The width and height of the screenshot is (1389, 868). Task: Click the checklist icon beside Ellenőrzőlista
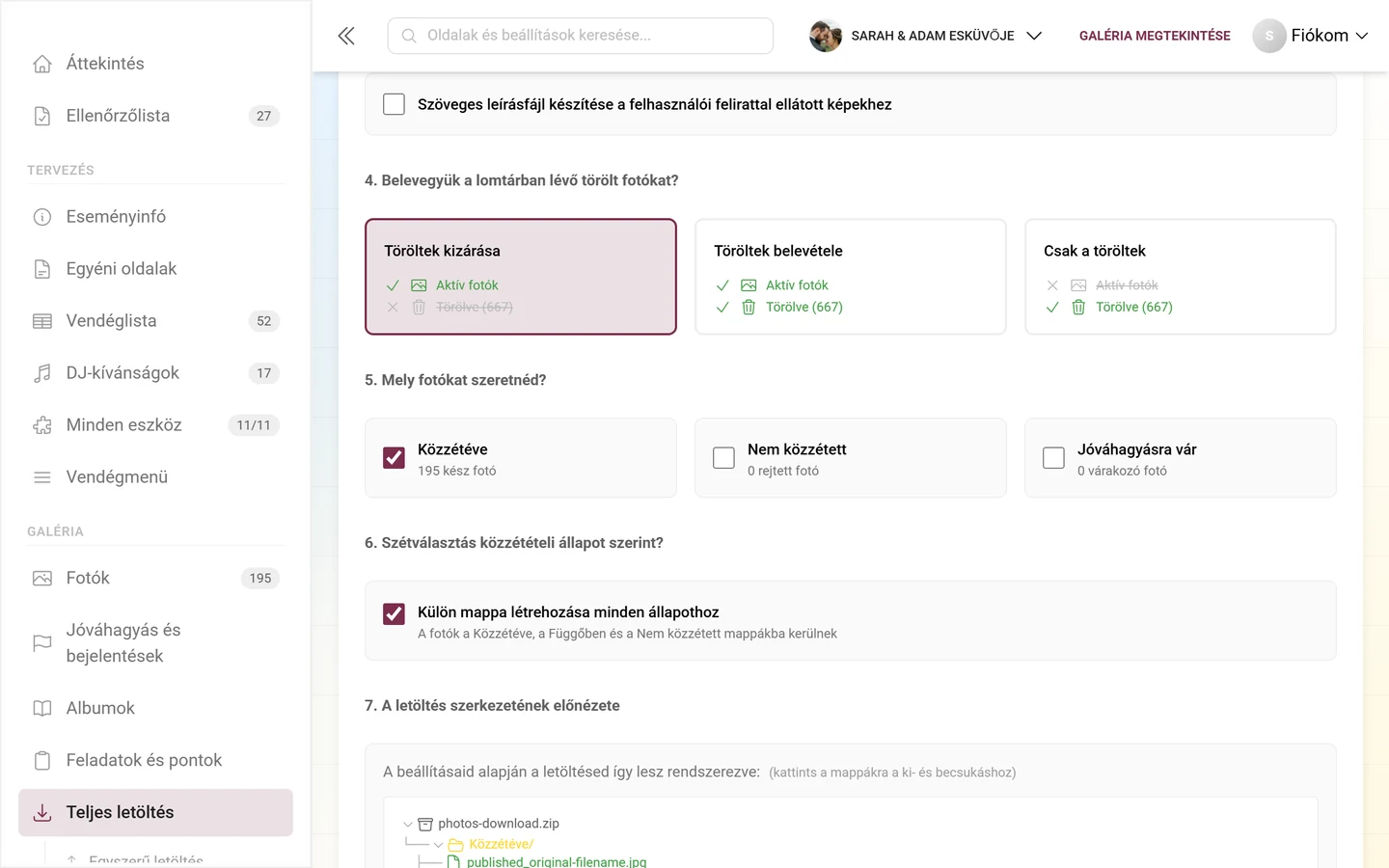click(x=42, y=116)
